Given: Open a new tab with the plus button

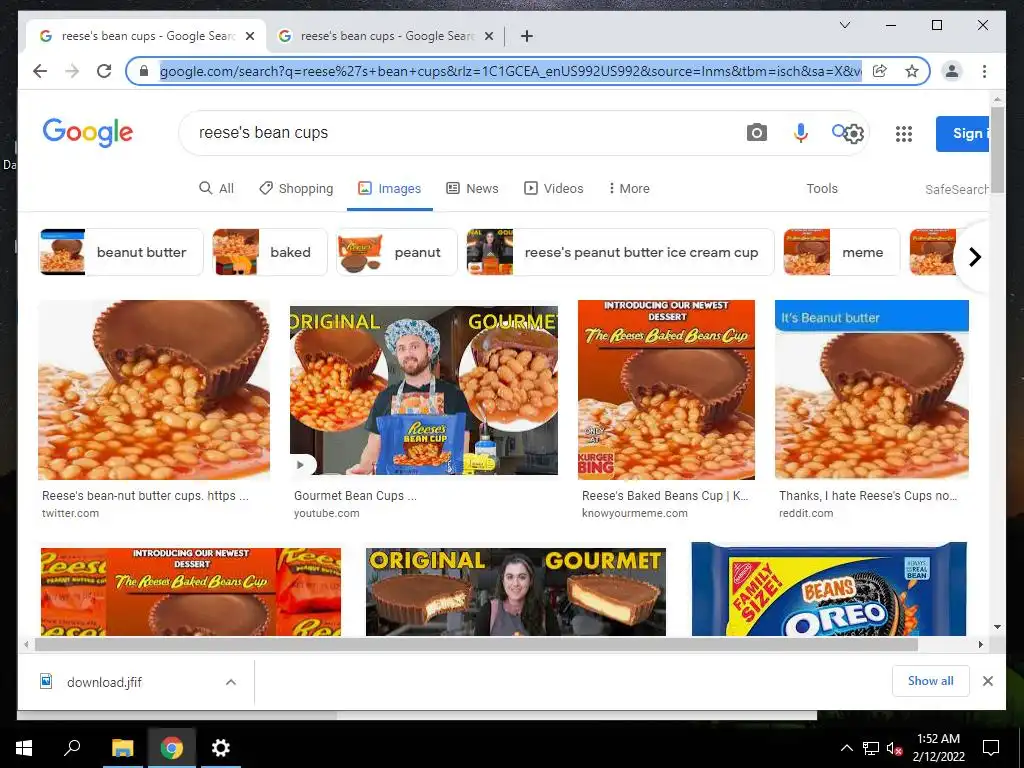Looking at the screenshot, I should [526, 36].
